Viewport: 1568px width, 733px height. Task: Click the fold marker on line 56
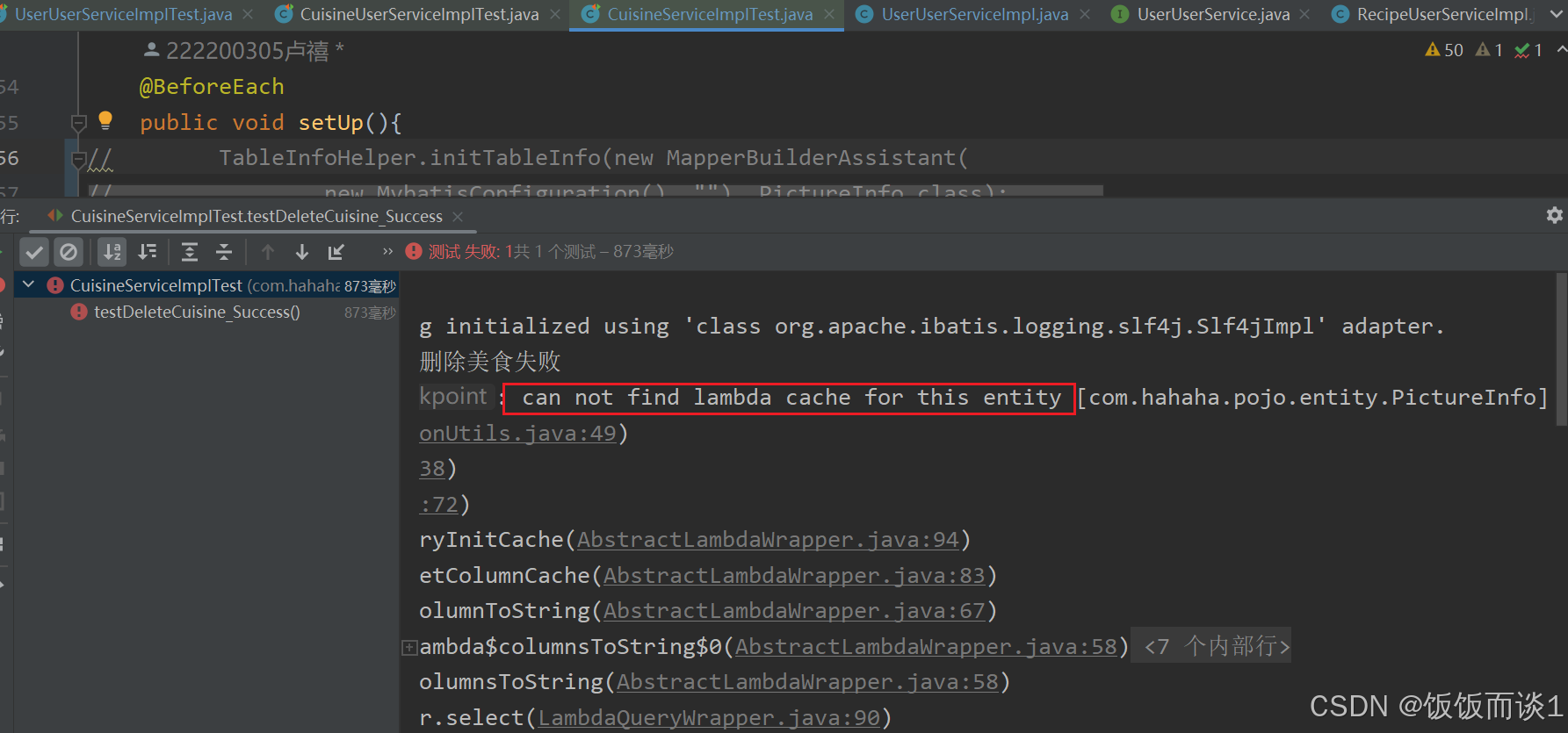(78, 159)
